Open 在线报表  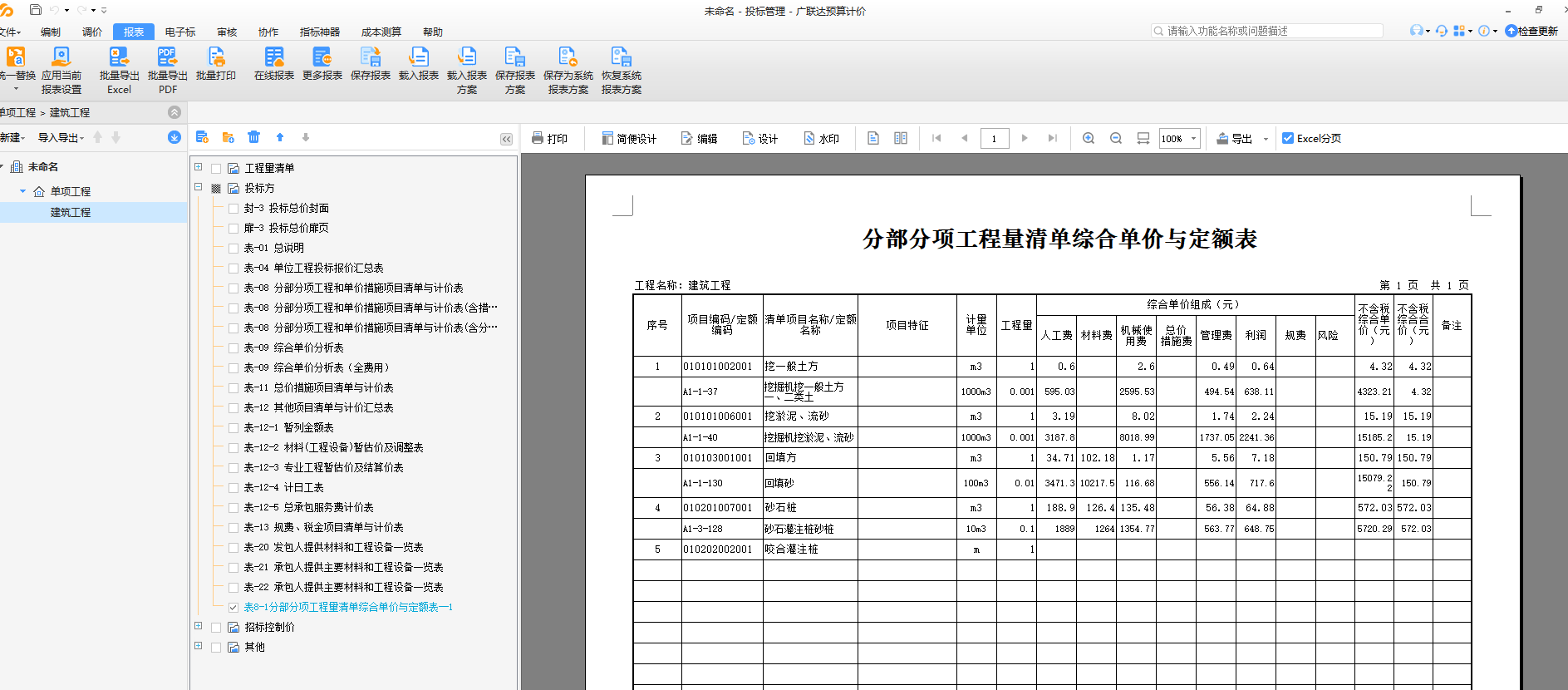click(x=274, y=64)
